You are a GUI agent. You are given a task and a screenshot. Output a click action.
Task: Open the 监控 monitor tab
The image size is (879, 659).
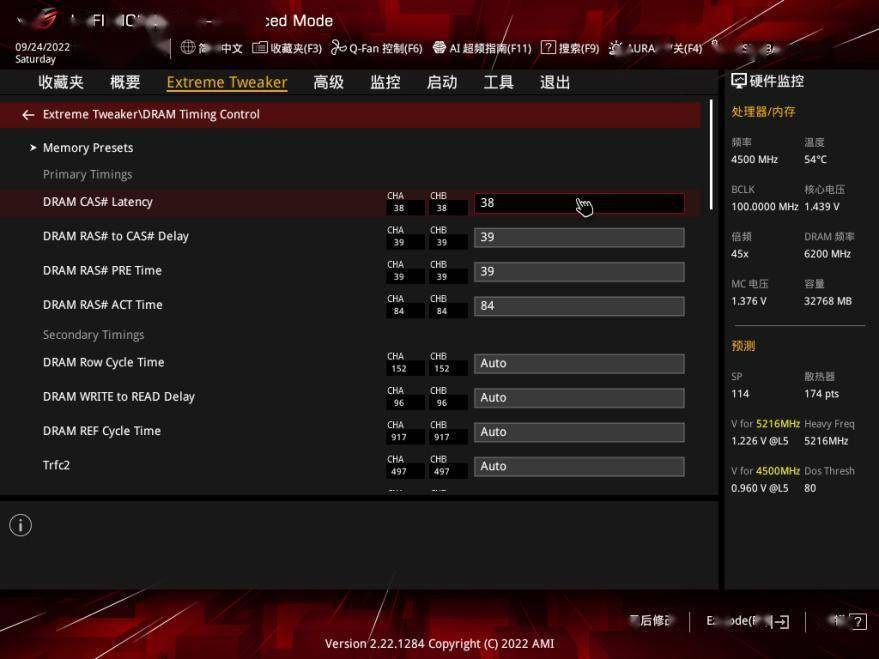[x=385, y=82]
